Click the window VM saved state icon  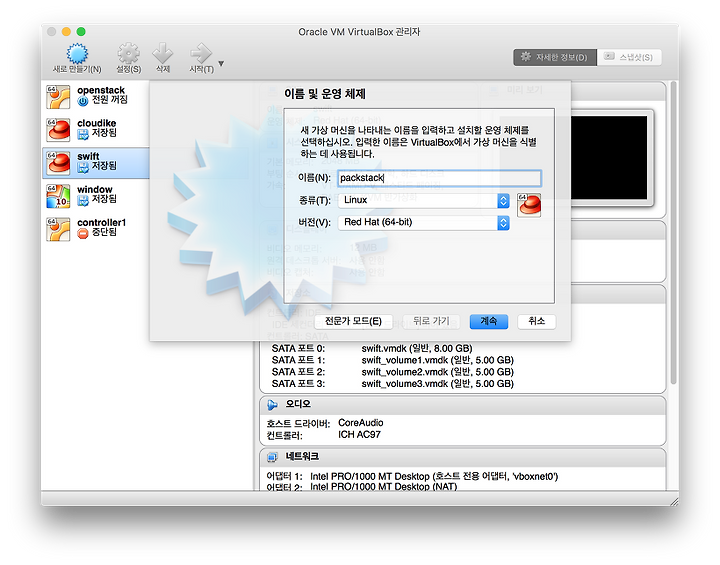pos(83,200)
